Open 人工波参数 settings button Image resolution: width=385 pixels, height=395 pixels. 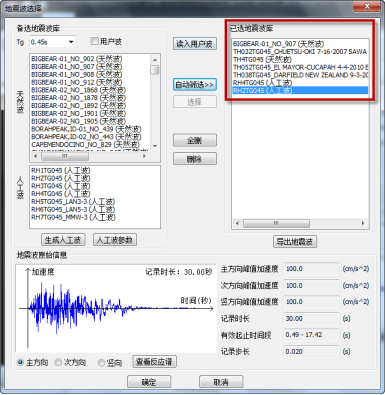click(x=115, y=240)
